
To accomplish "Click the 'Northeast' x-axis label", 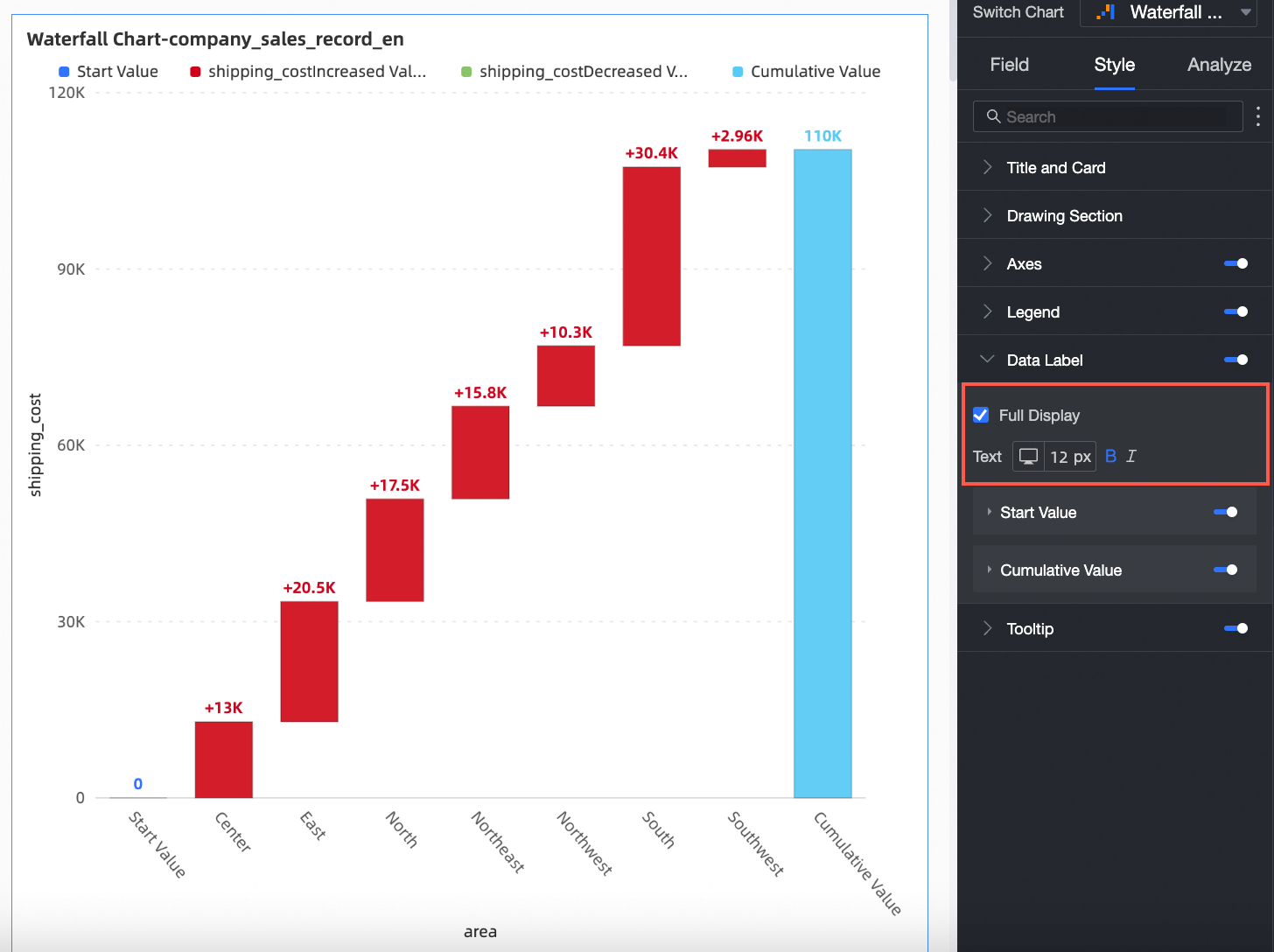I will 499,842.
